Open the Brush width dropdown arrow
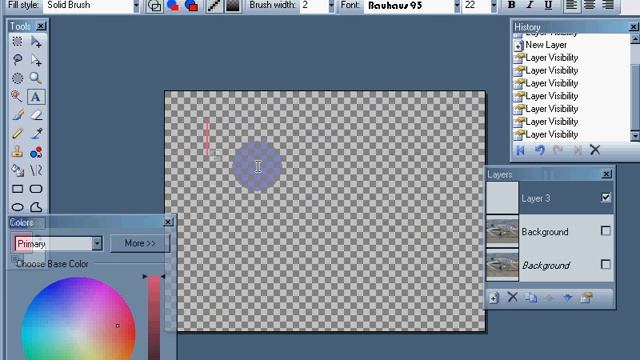640x360 pixels. click(331, 6)
